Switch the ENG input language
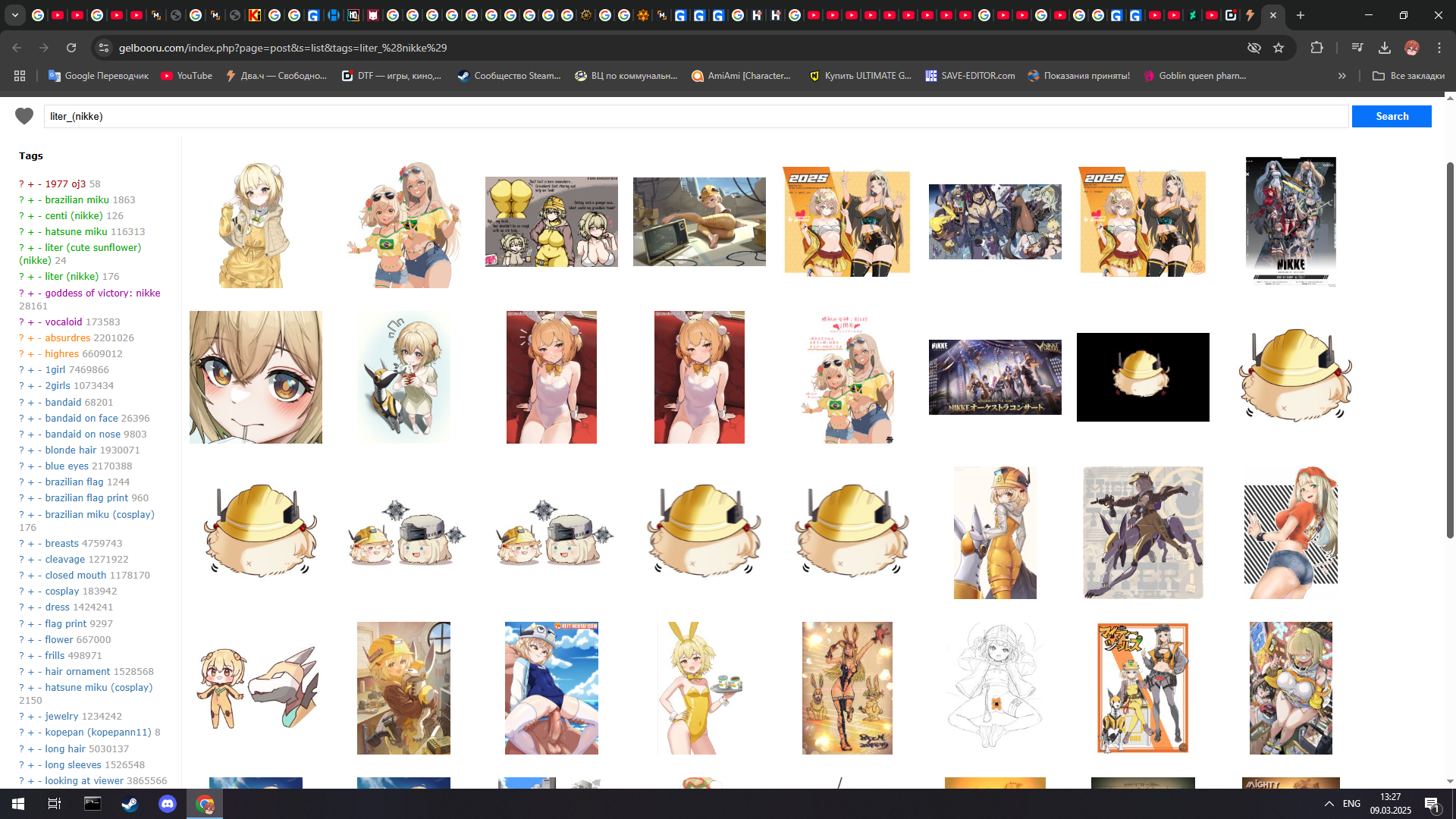The height and width of the screenshot is (819, 1456). 1351,804
